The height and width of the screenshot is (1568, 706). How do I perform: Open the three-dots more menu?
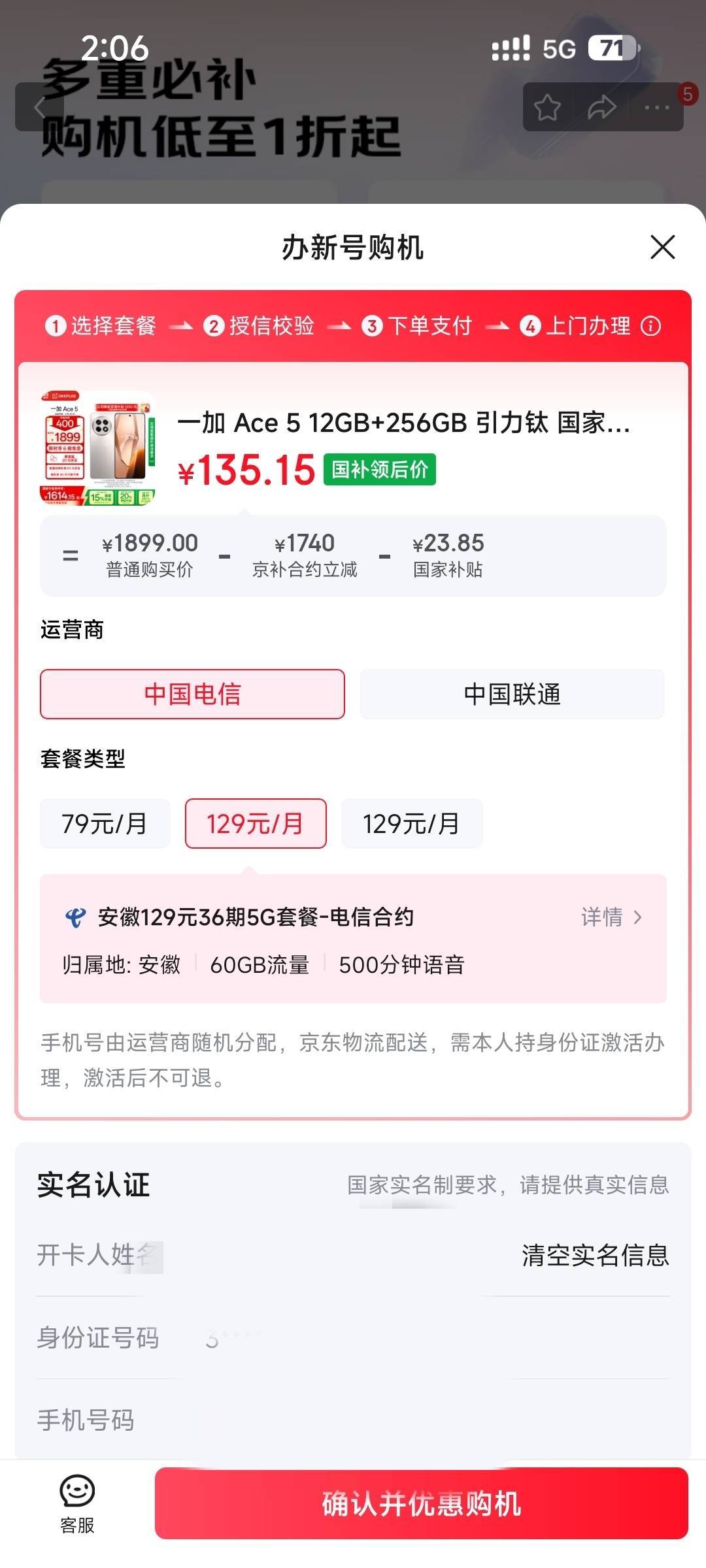[656, 108]
